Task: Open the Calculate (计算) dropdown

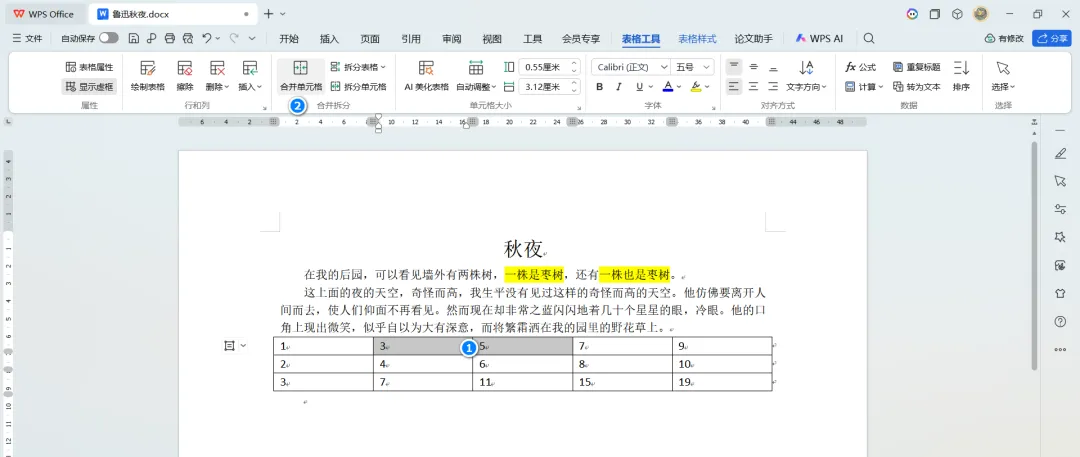Action: point(863,87)
